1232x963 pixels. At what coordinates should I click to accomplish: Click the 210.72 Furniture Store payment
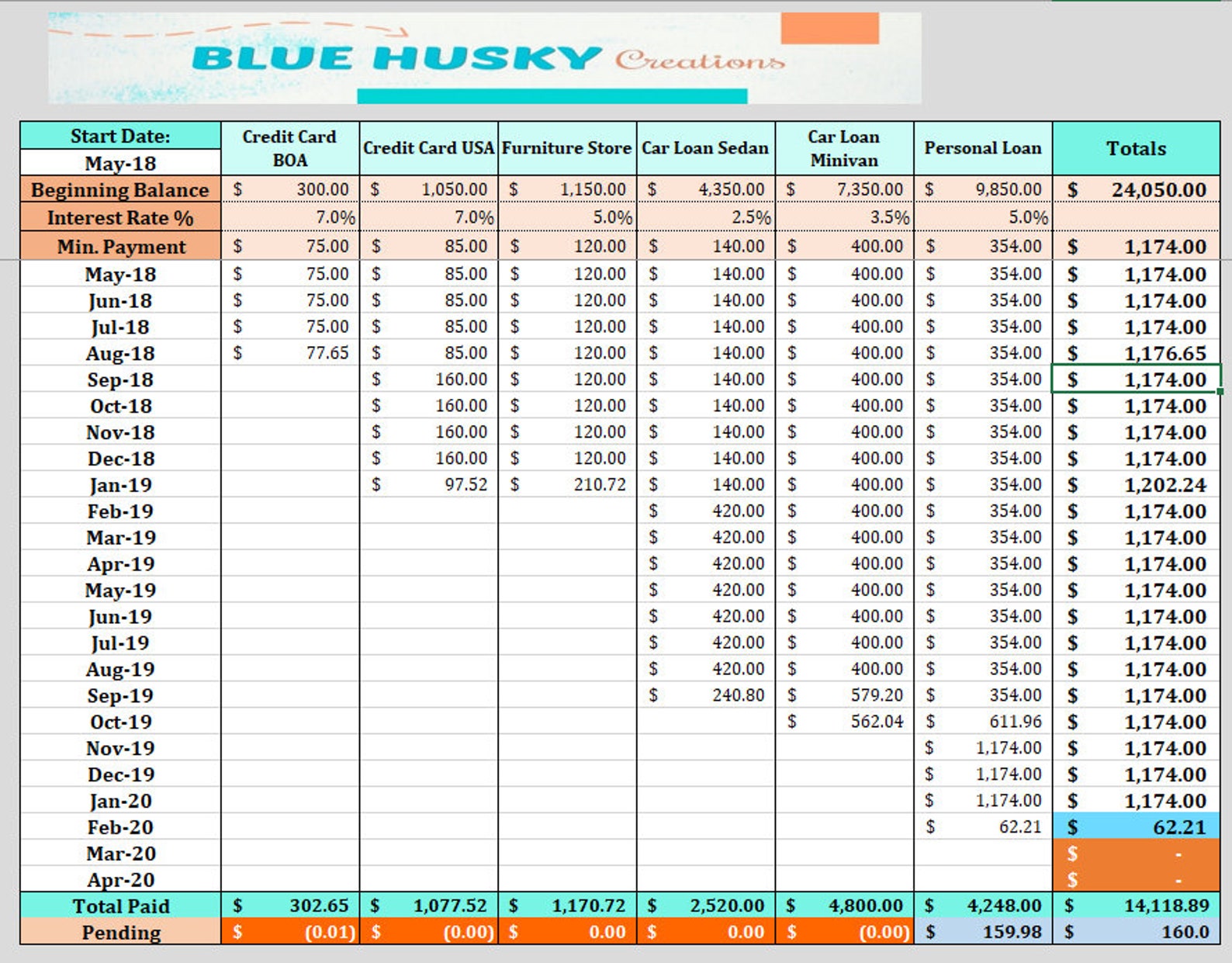(567, 485)
